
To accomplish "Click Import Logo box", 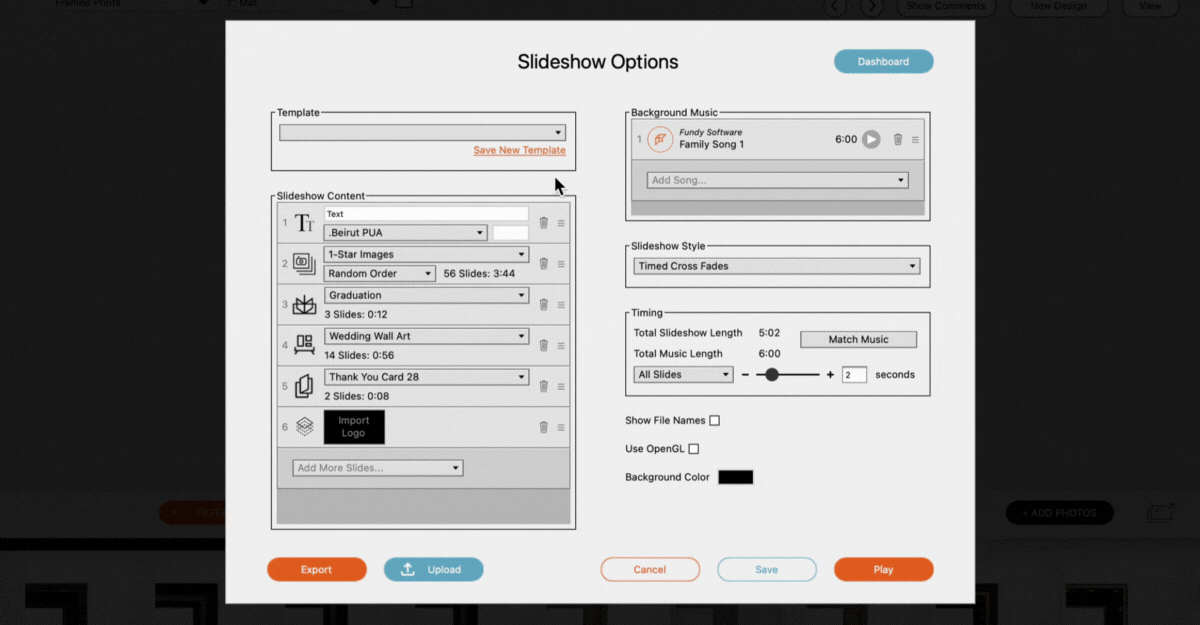I will (354, 427).
